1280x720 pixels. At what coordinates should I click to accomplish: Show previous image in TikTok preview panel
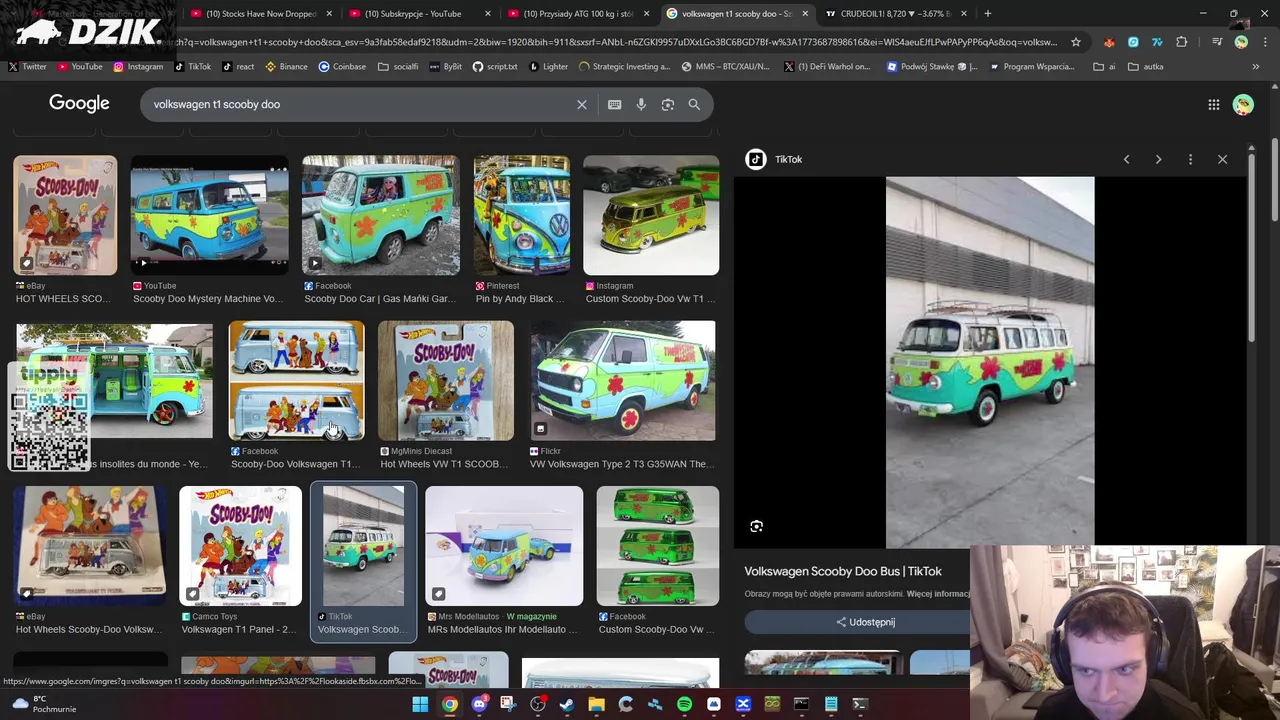click(1126, 159)
